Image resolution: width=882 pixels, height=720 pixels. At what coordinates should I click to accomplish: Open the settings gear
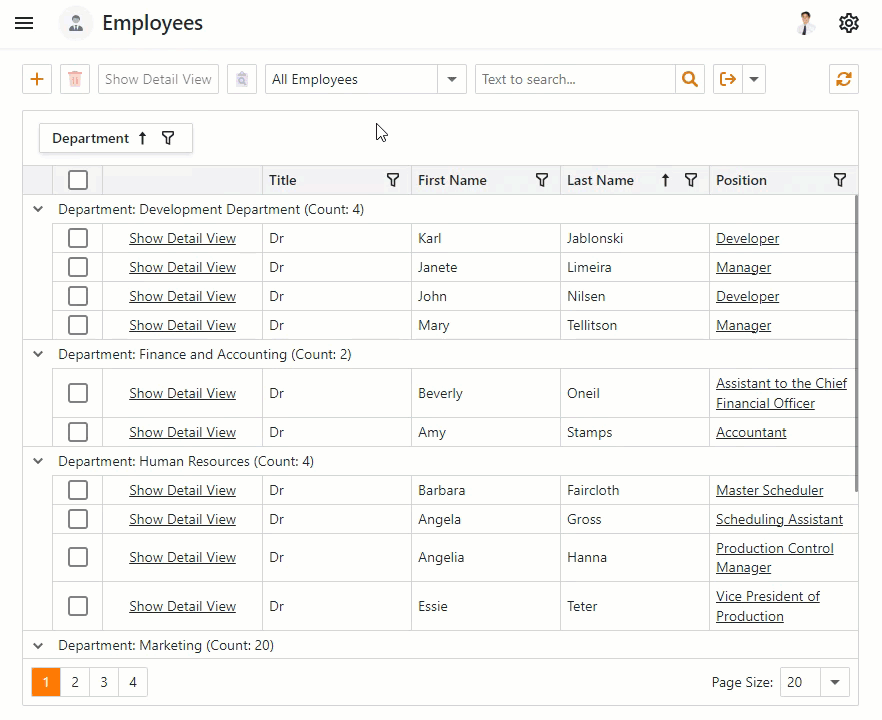click(848, 23)
